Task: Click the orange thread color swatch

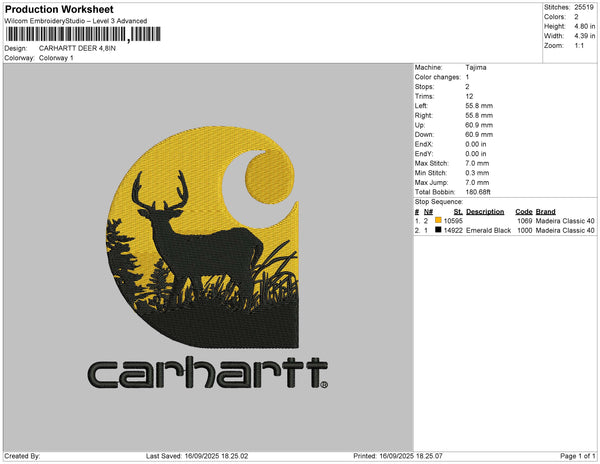Action: click(x=438, y=220)
